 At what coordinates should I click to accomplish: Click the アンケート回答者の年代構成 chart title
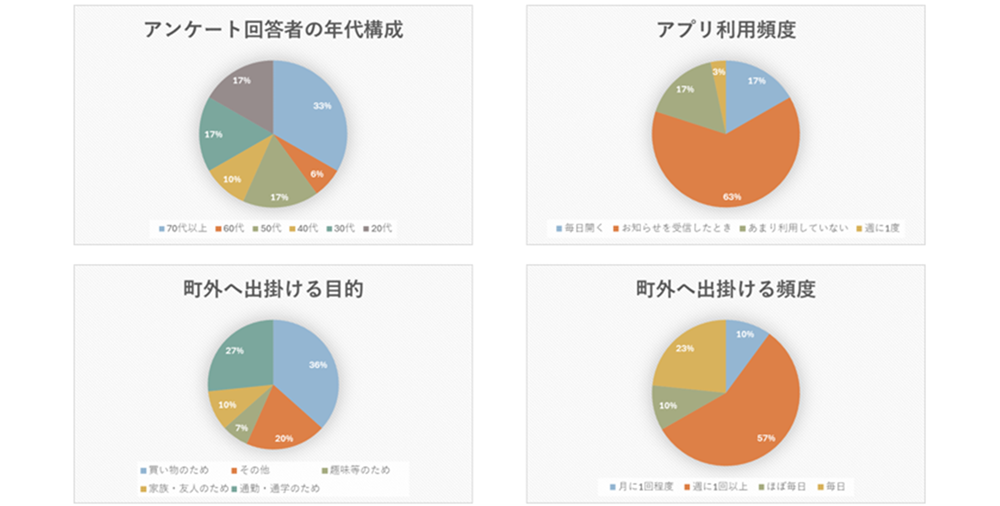tap(273, 30)
